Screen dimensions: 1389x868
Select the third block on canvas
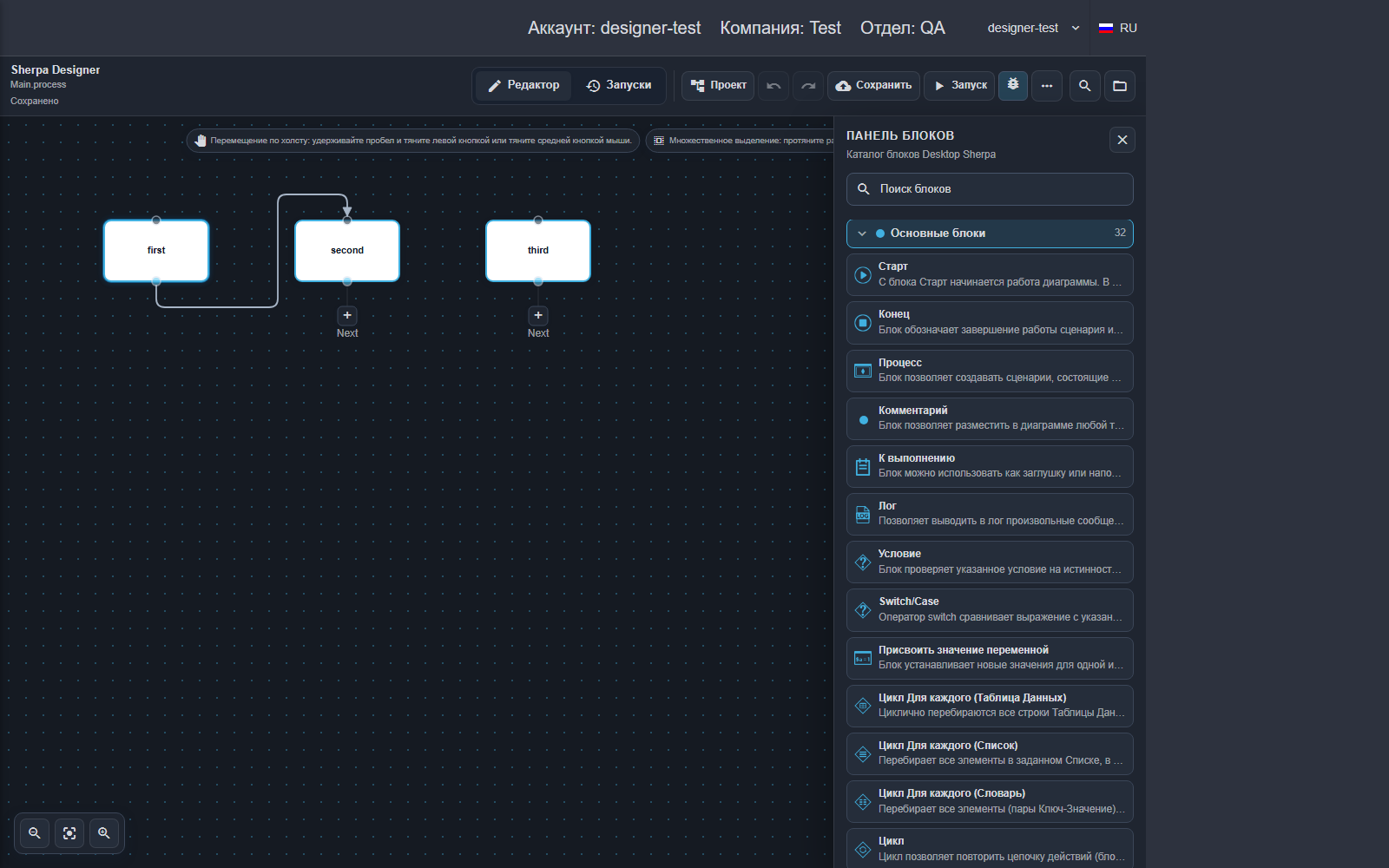click(538, 251)
